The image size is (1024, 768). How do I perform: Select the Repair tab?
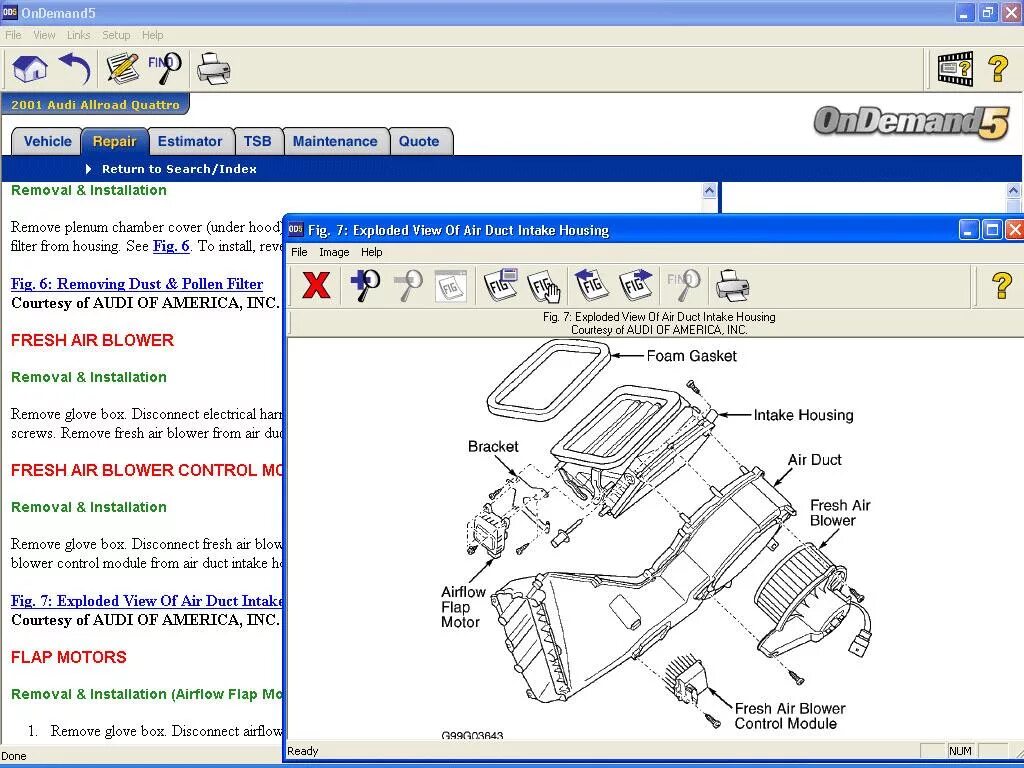click(114, 142)
